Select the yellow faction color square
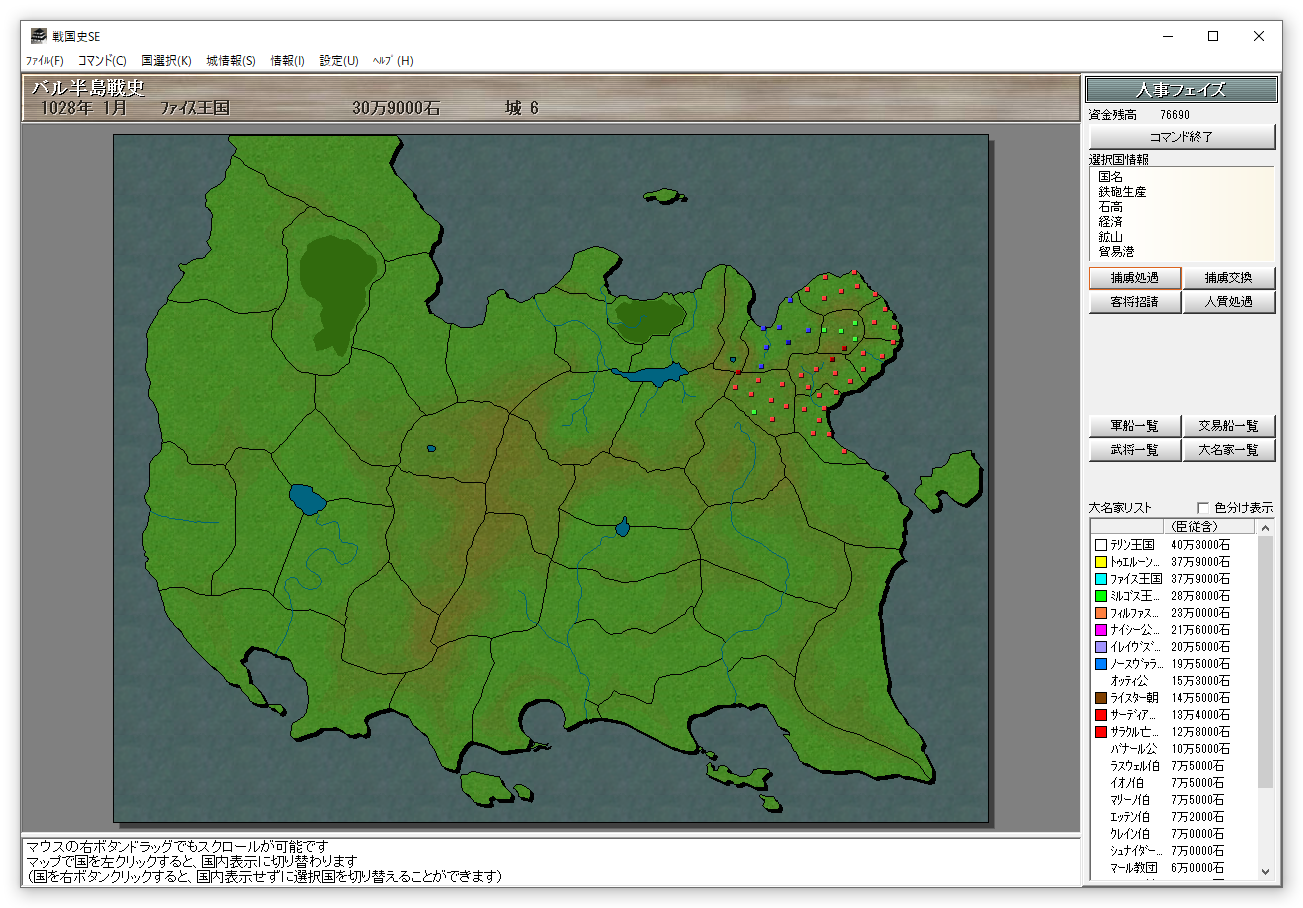Screen dimensions: 1303x908 point(1101,562)
